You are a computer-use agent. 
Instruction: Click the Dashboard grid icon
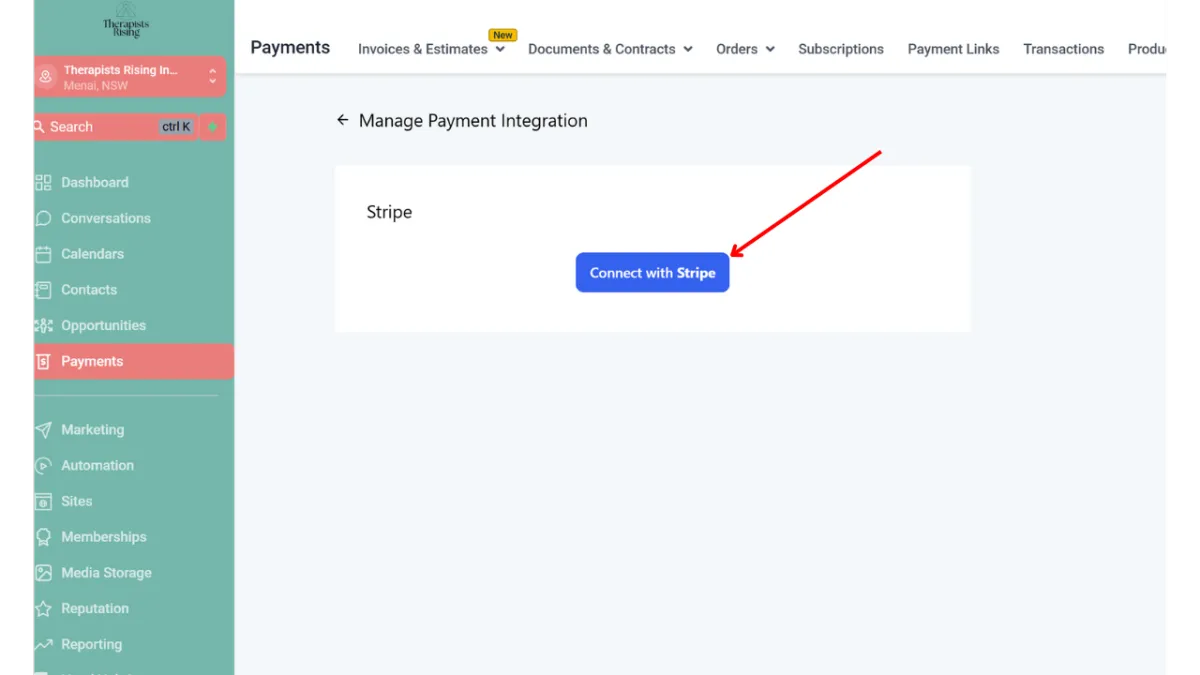43,182
